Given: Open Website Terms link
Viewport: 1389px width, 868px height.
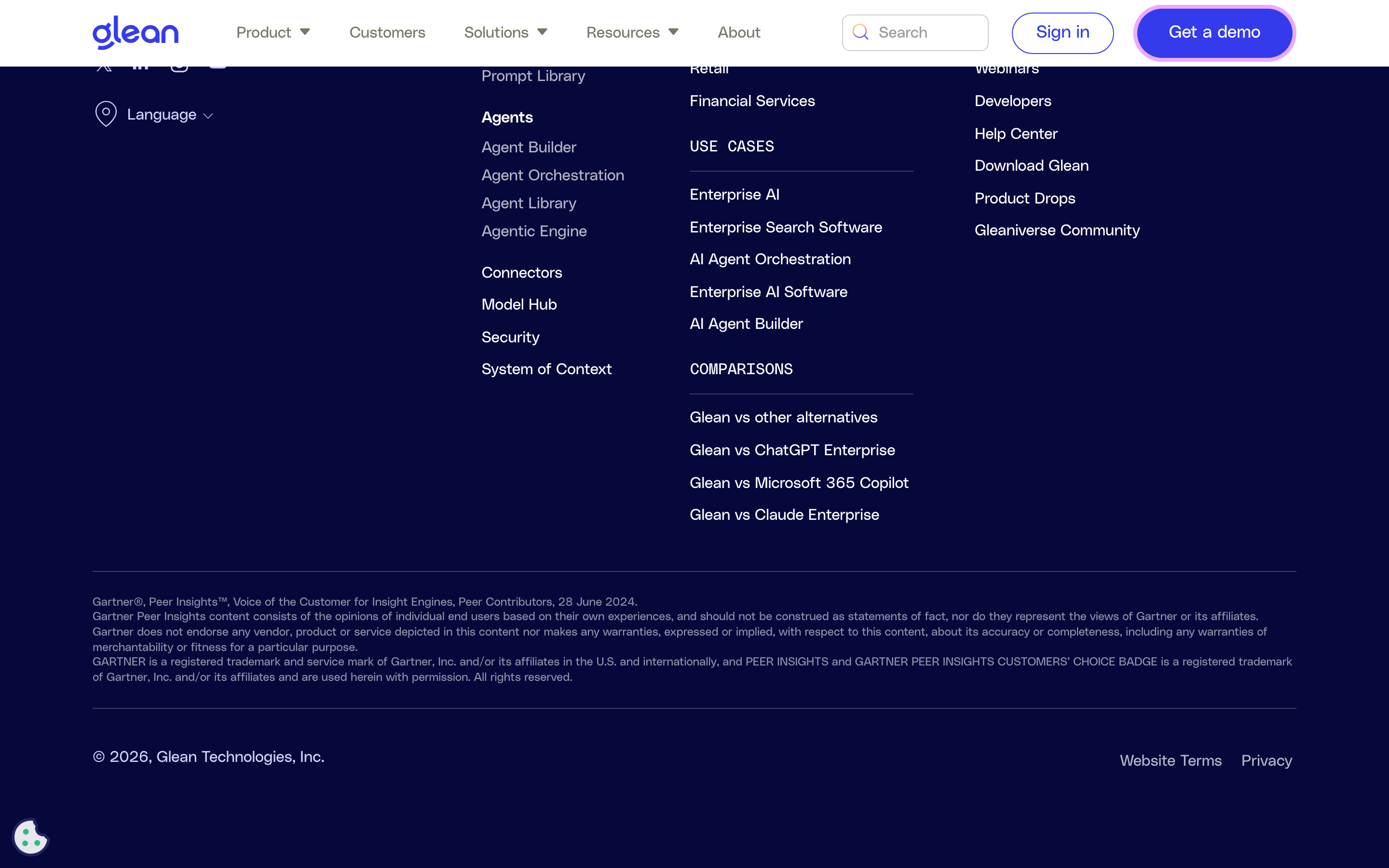Looking at the screenshot, I should (x=1171, y=760).
